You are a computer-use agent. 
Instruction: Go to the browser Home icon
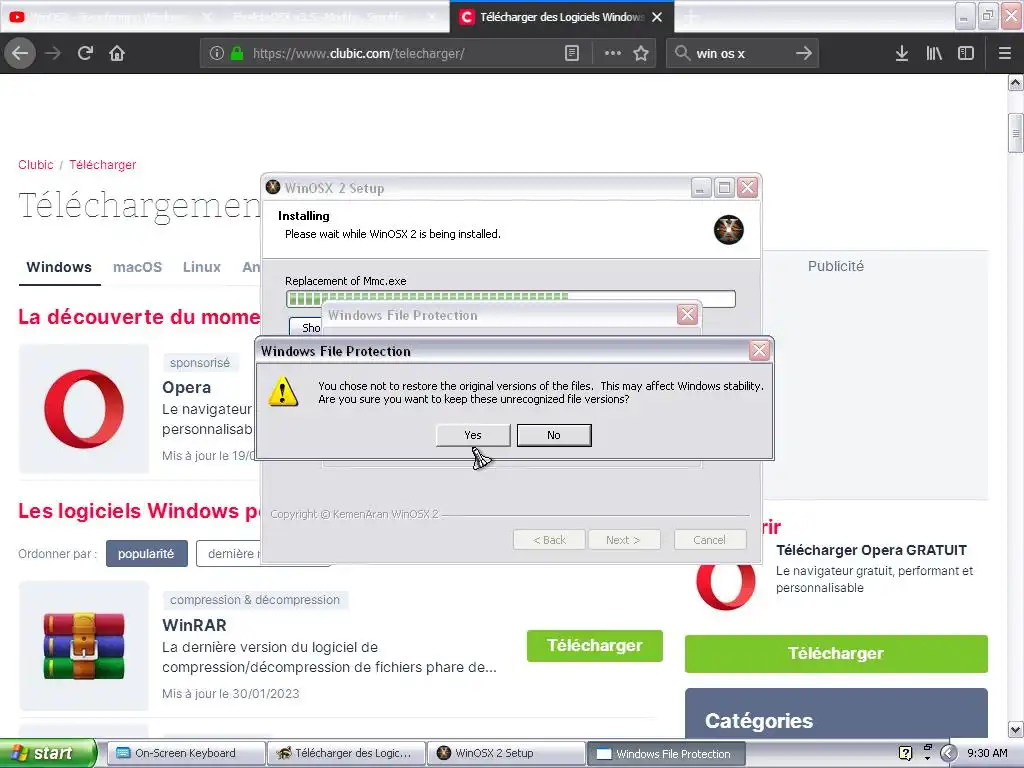click(117, 53)
